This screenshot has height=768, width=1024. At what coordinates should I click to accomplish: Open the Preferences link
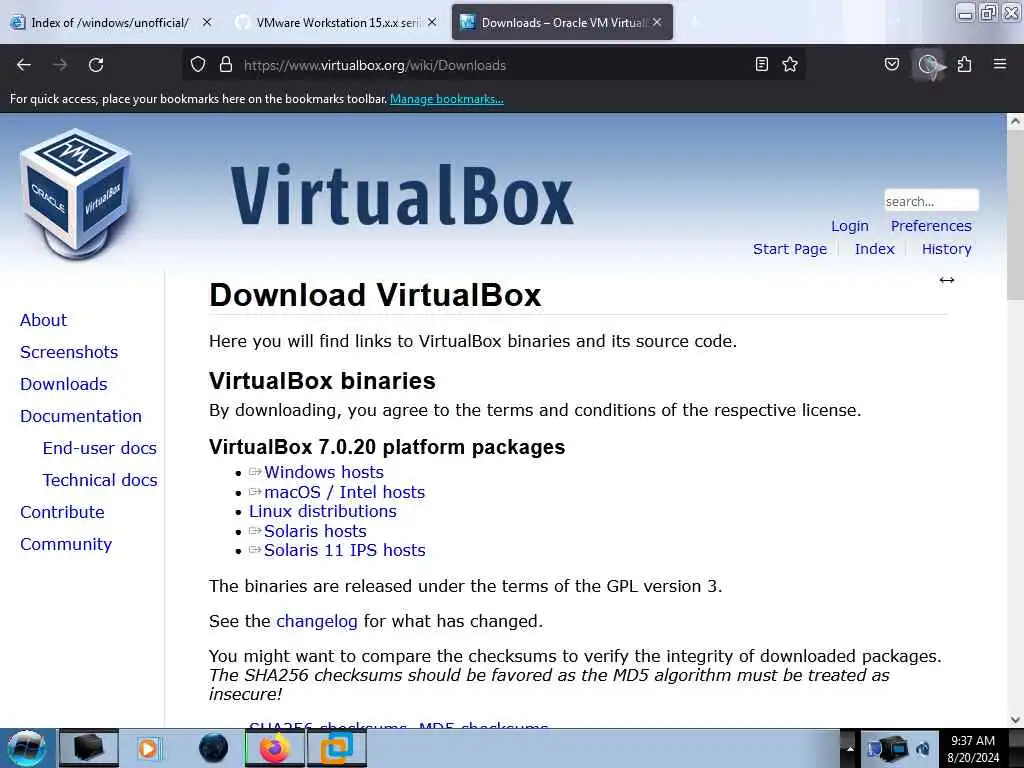[x=931, y=226]
